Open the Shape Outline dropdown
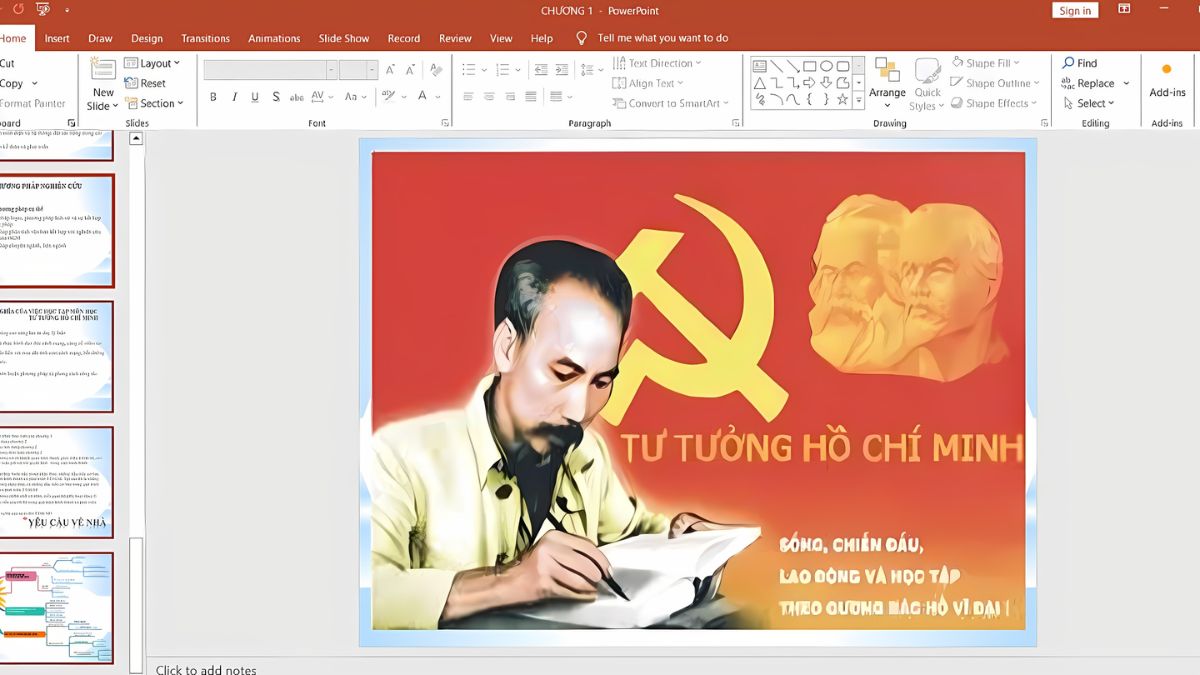The height and width of the screenshot is (675, 1200). click(994, 83)
